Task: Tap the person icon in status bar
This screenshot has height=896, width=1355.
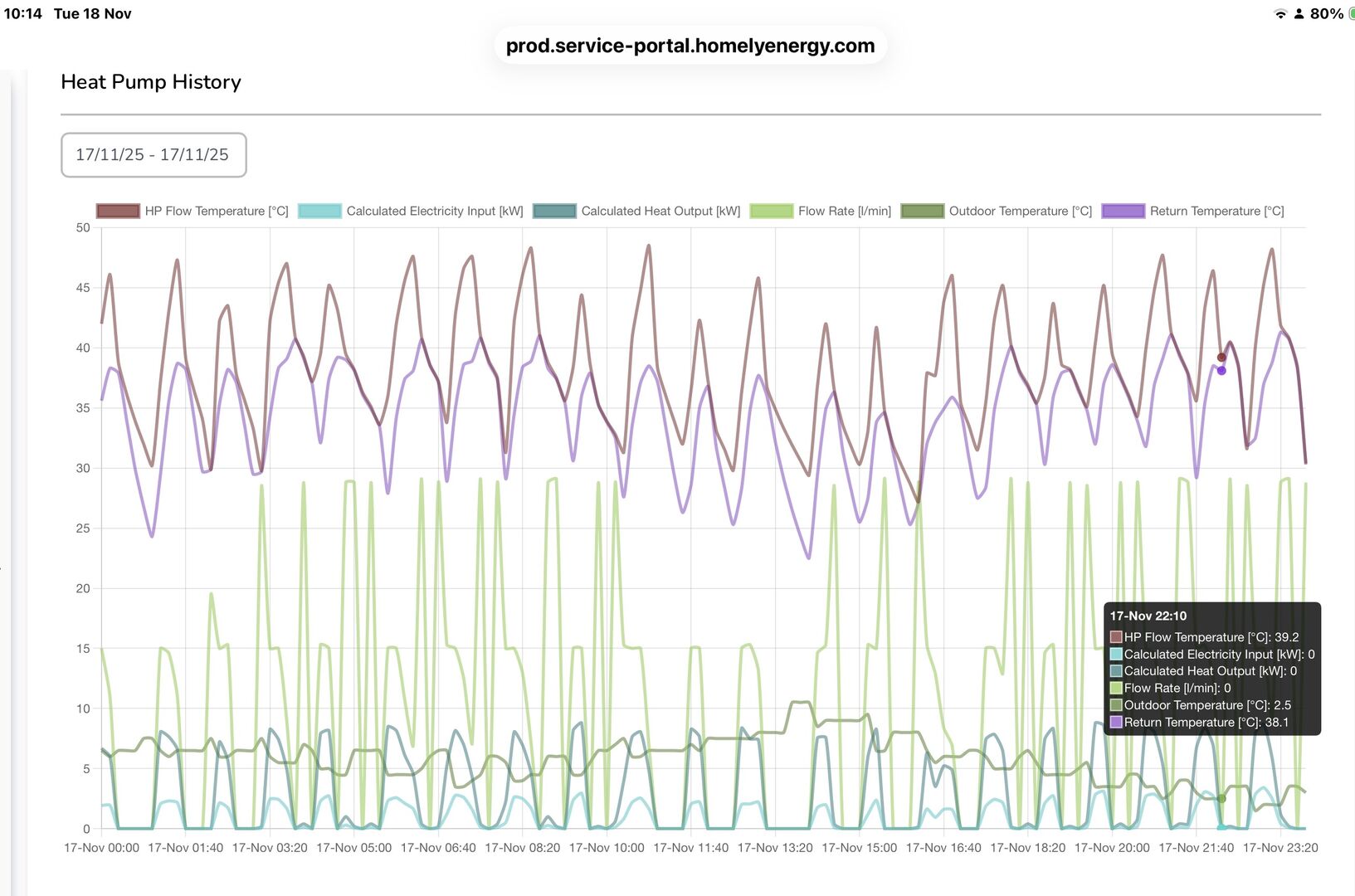Action: tap(1299, 14)
